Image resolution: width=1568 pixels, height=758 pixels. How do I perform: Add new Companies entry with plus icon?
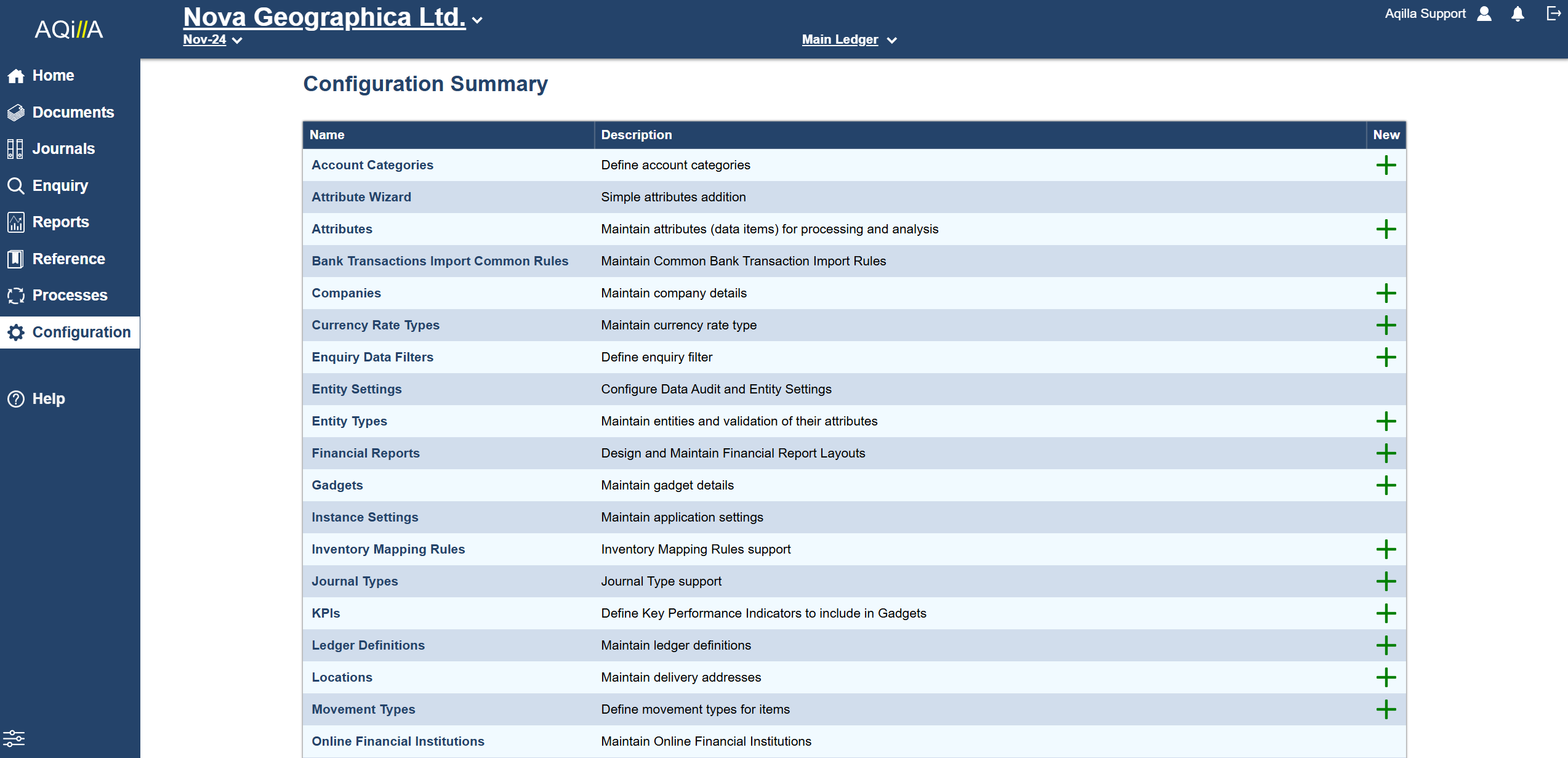1385,293
